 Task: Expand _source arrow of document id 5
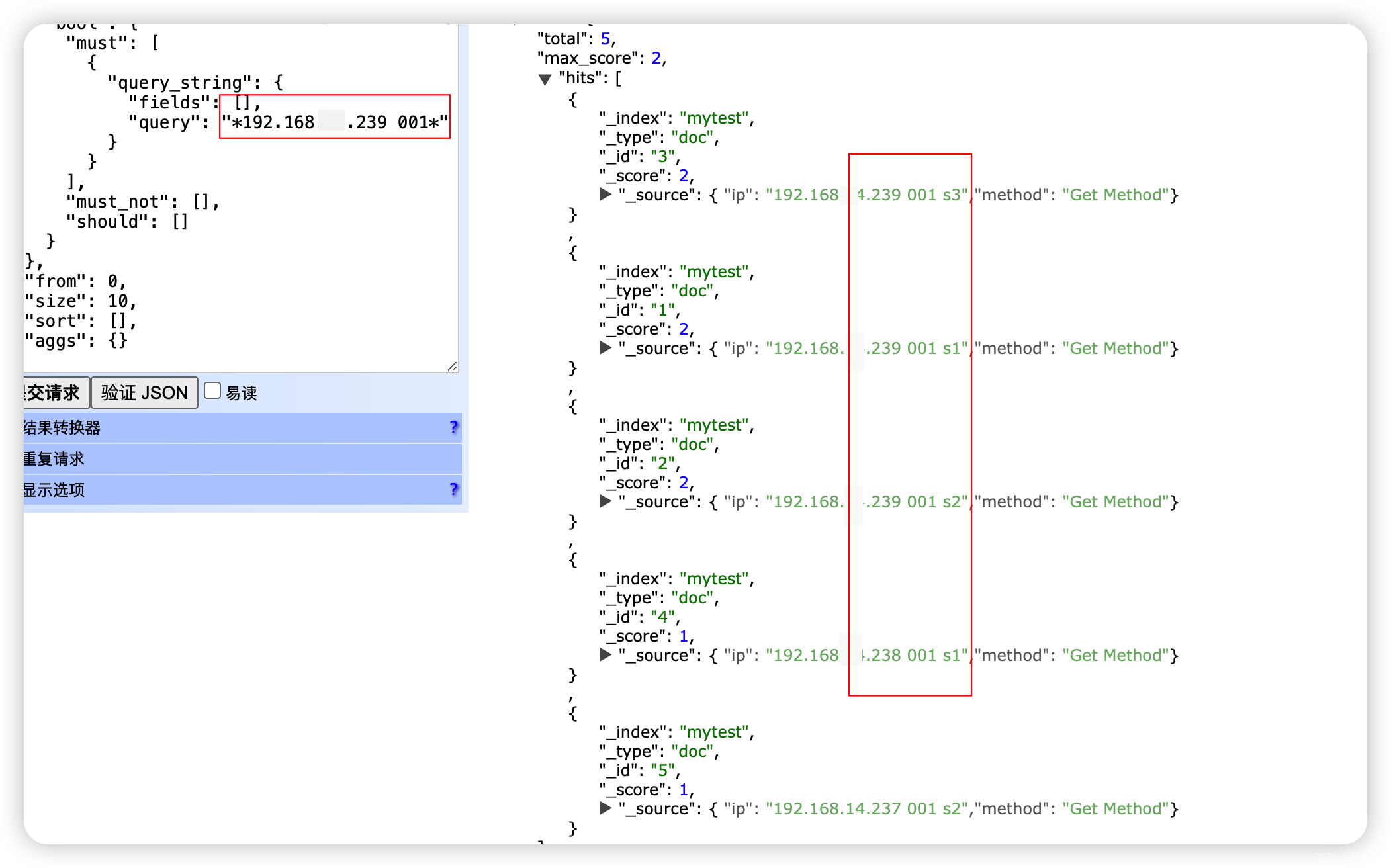coord(606,808)
